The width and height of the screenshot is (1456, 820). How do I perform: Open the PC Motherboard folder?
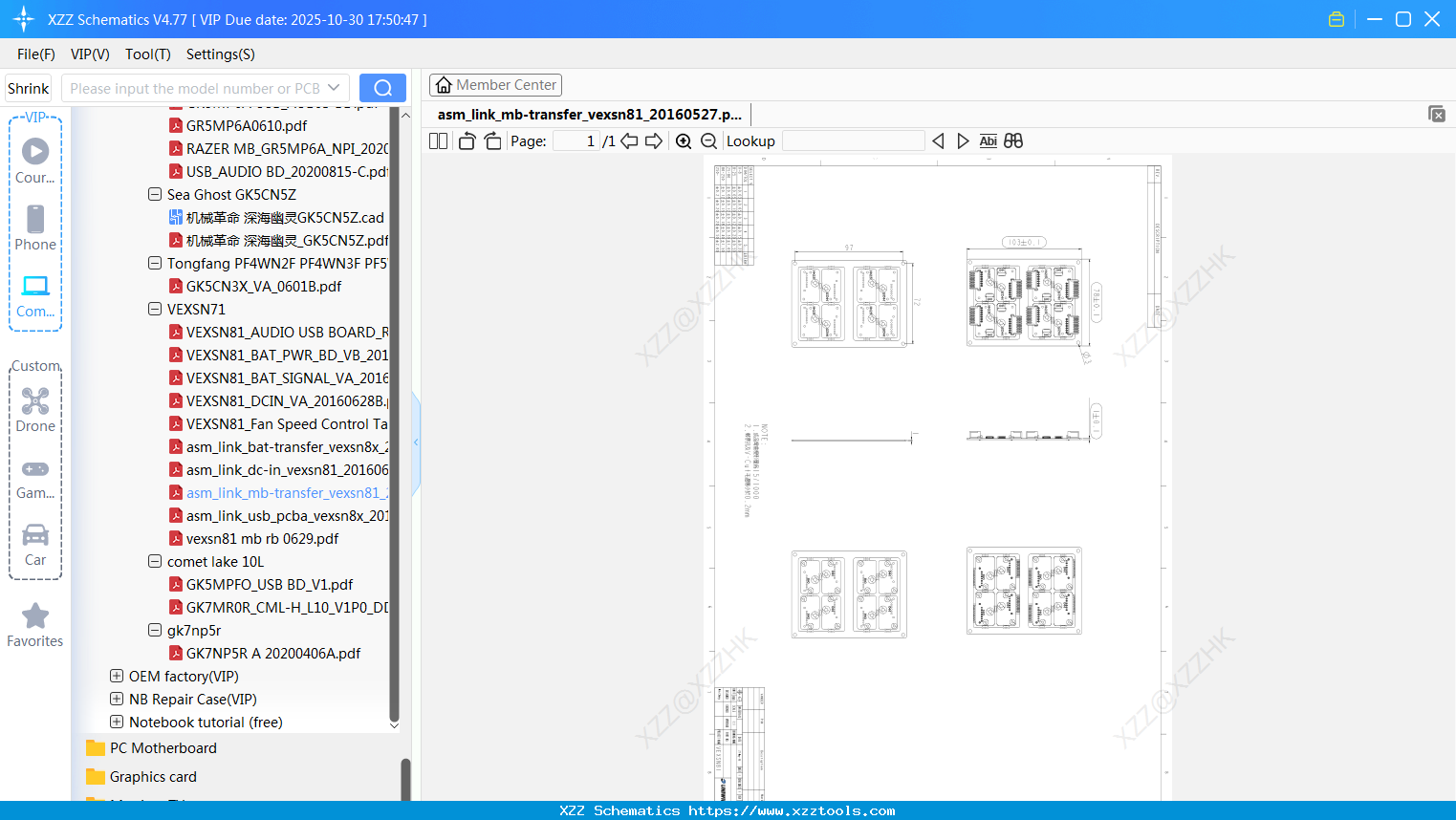pos(163,748)
